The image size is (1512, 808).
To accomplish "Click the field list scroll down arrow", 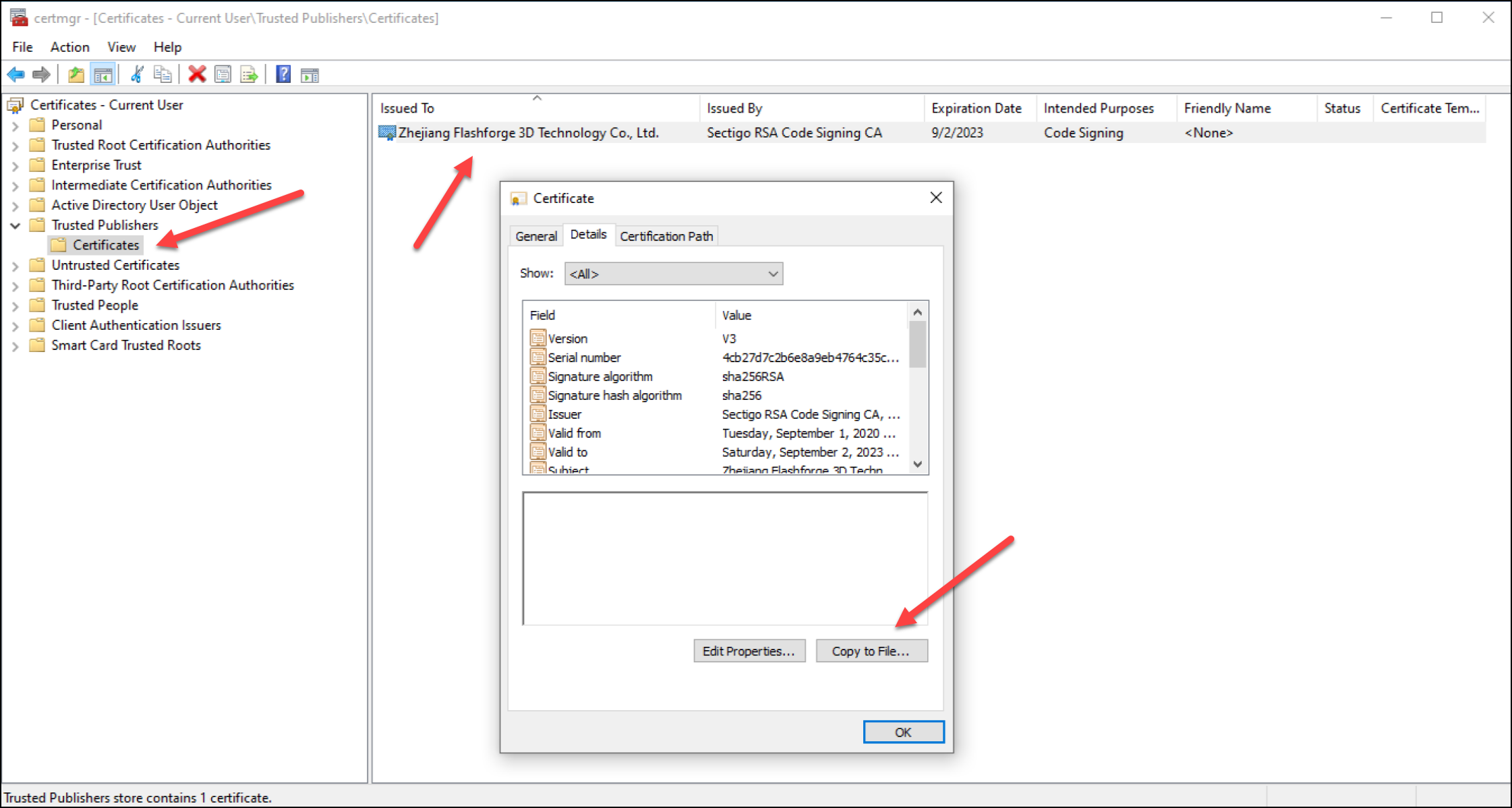I will click(x=917, y=464).
